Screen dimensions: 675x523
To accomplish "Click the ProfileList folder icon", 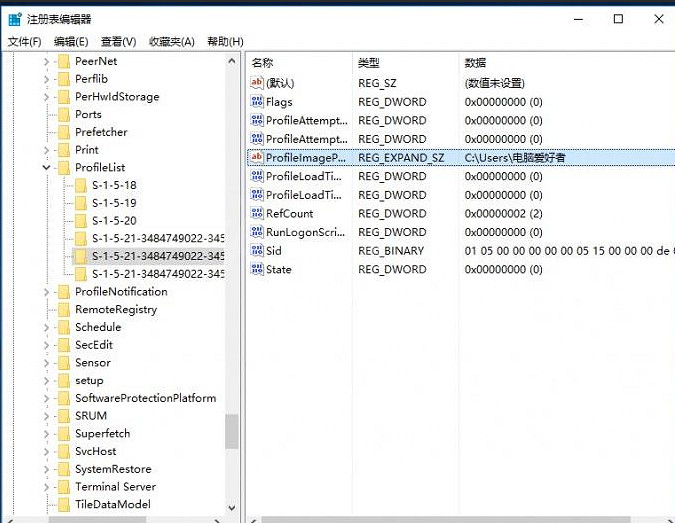I will click(63, 167).
